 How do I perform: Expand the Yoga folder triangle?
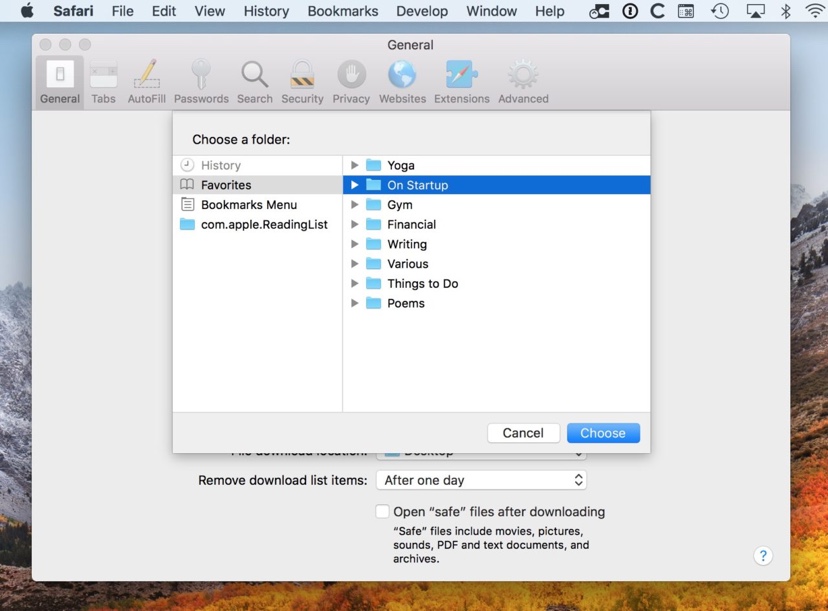click(355, 165)
